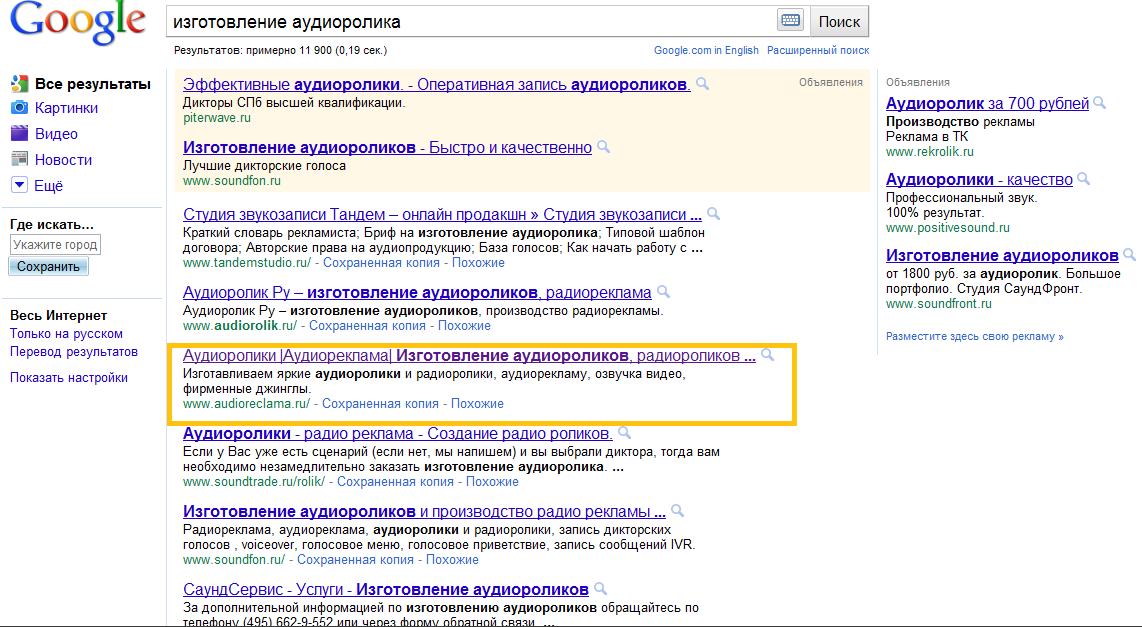Select the Видео search category
Image resolution: width=1142 pixels, height=627 pixels.
[x=56, y=134]
